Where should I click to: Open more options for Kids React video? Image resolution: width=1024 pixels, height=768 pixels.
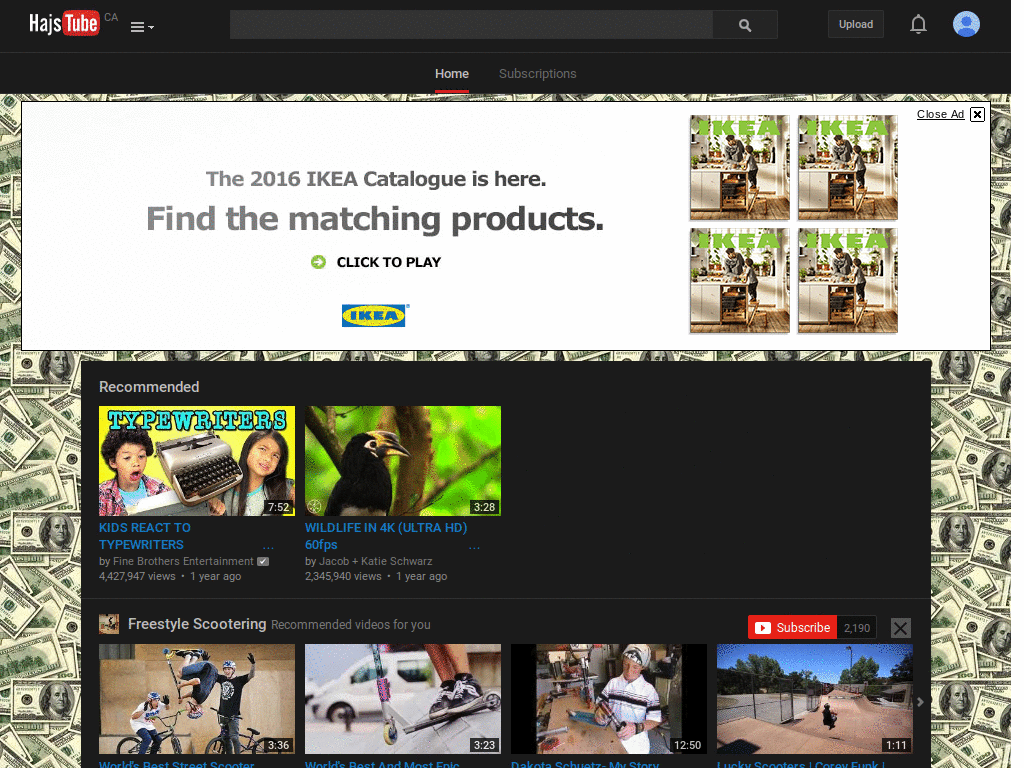(x=268, y=547)
